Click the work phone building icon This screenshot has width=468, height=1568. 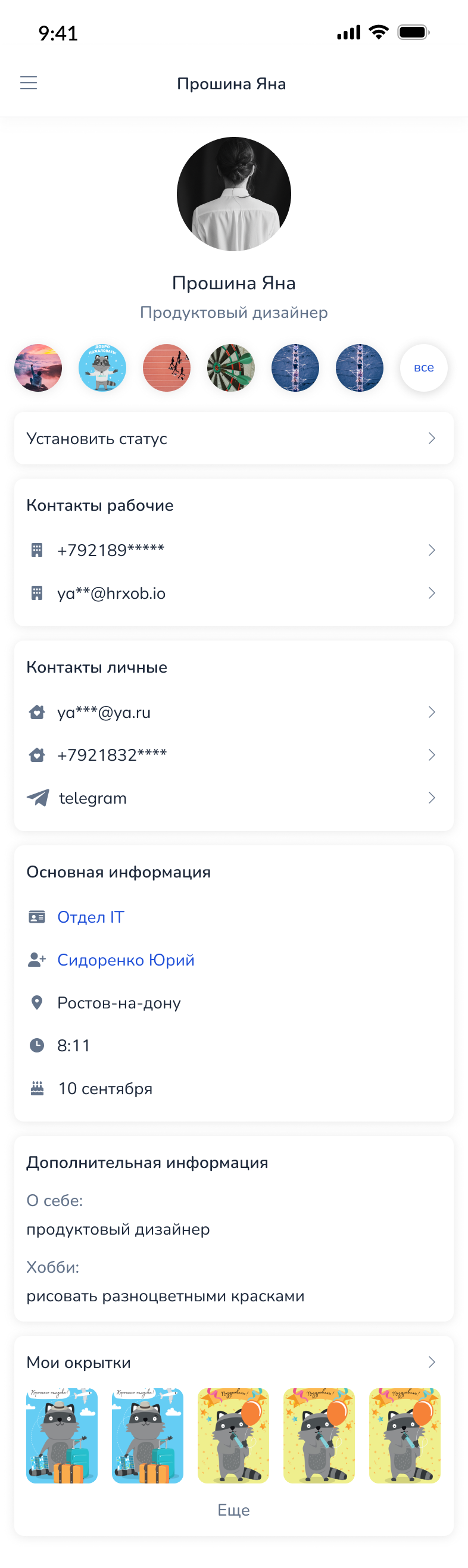[37, 548]
